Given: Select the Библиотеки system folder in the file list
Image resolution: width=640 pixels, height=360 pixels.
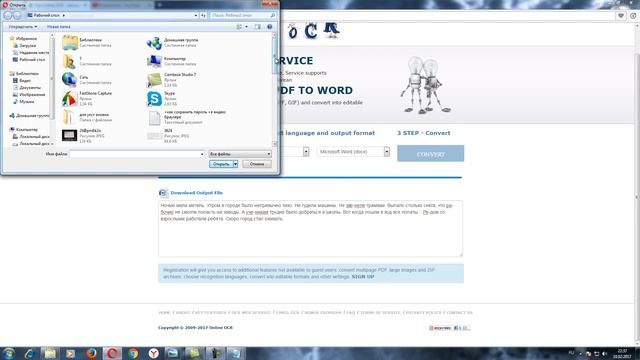Looking at the screenshot, I should tap(88, 42).
